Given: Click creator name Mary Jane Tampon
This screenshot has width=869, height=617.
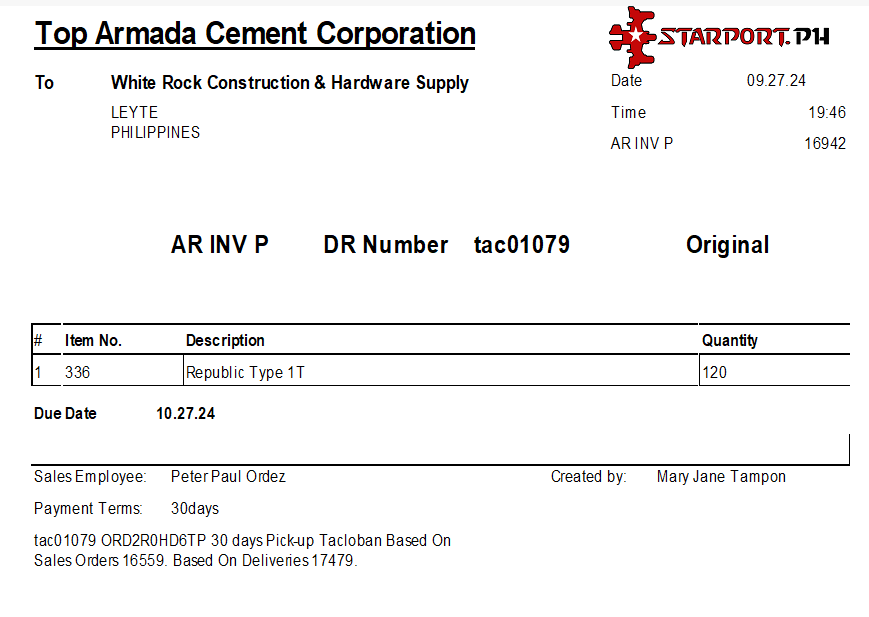Looking at the screenshot, I should pos(721,477).
